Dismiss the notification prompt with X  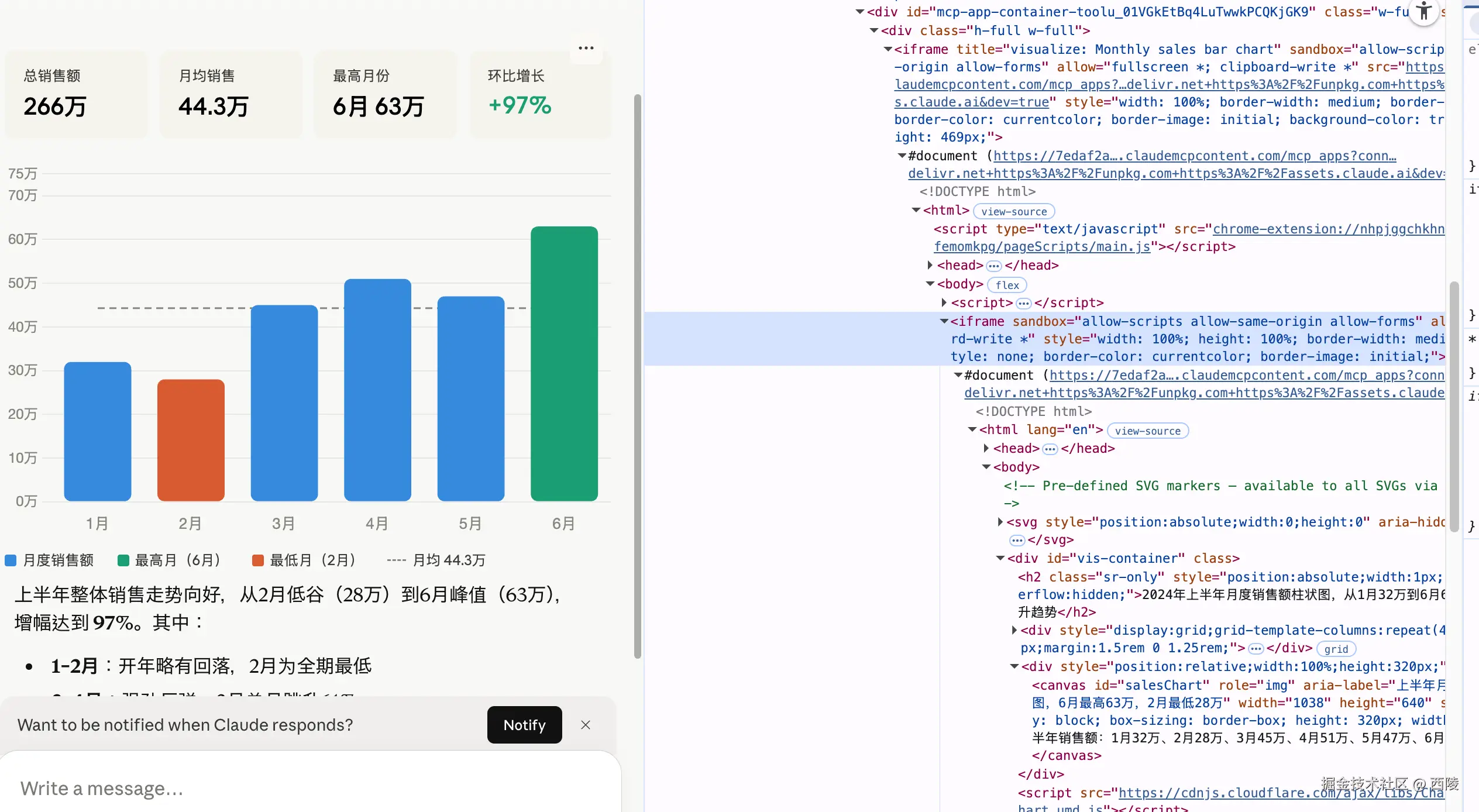(x=586, y=725)
